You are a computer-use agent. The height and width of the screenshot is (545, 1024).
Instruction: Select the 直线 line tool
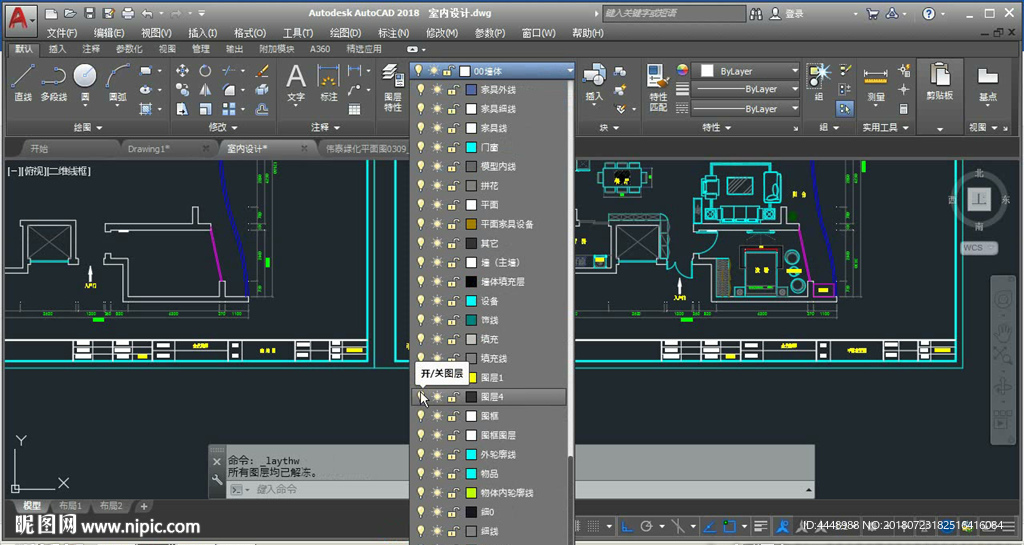(x=23, y=82)
